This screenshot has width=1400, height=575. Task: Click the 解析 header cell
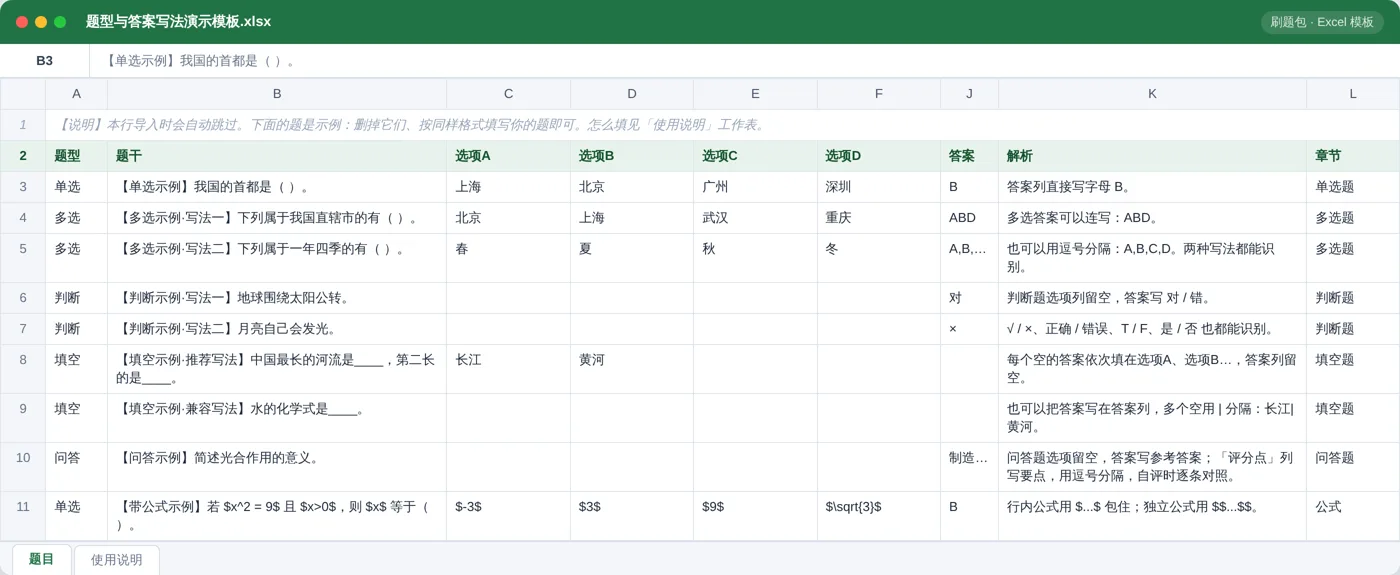1152,156
